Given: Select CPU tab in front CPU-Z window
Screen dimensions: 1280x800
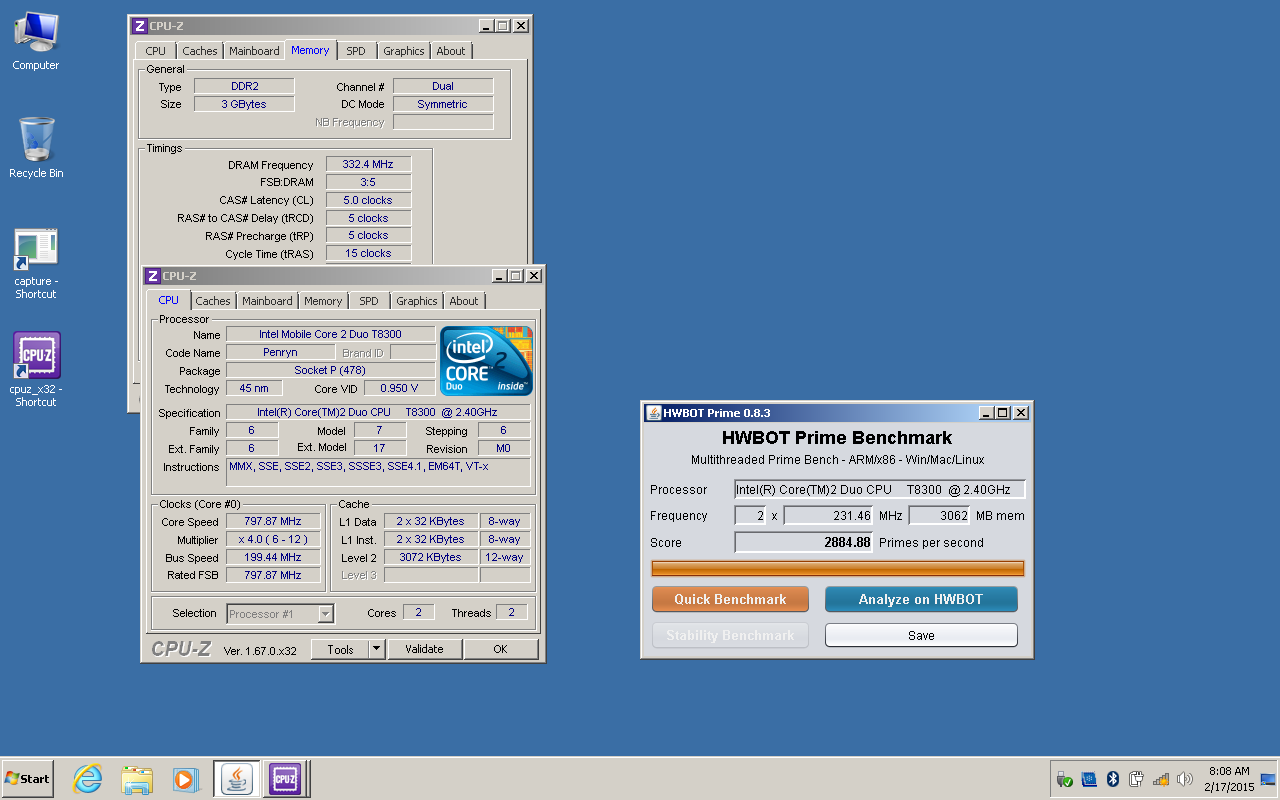Looking at the screenshot, I should [169, 300].
